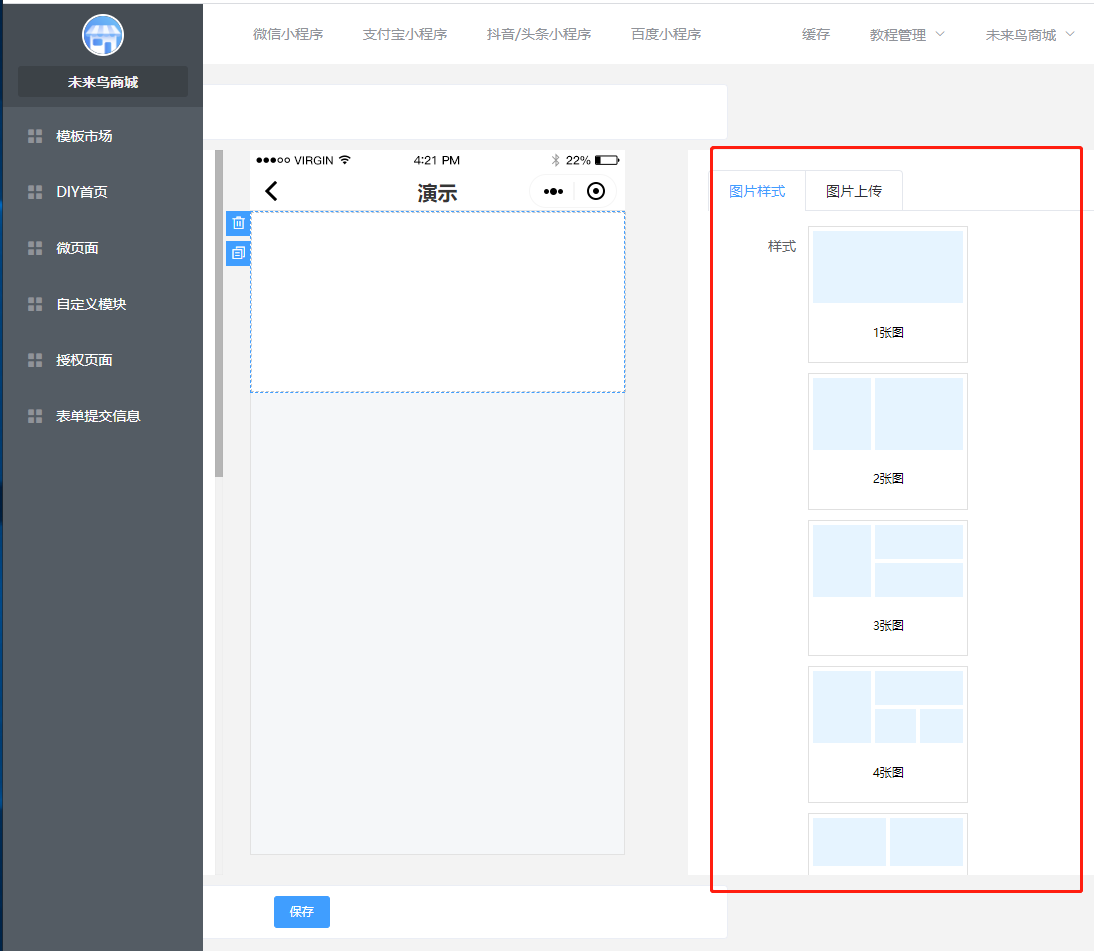Click the grid icon next to 模板市场
The image size is (1094, 951).
(35, 136)
